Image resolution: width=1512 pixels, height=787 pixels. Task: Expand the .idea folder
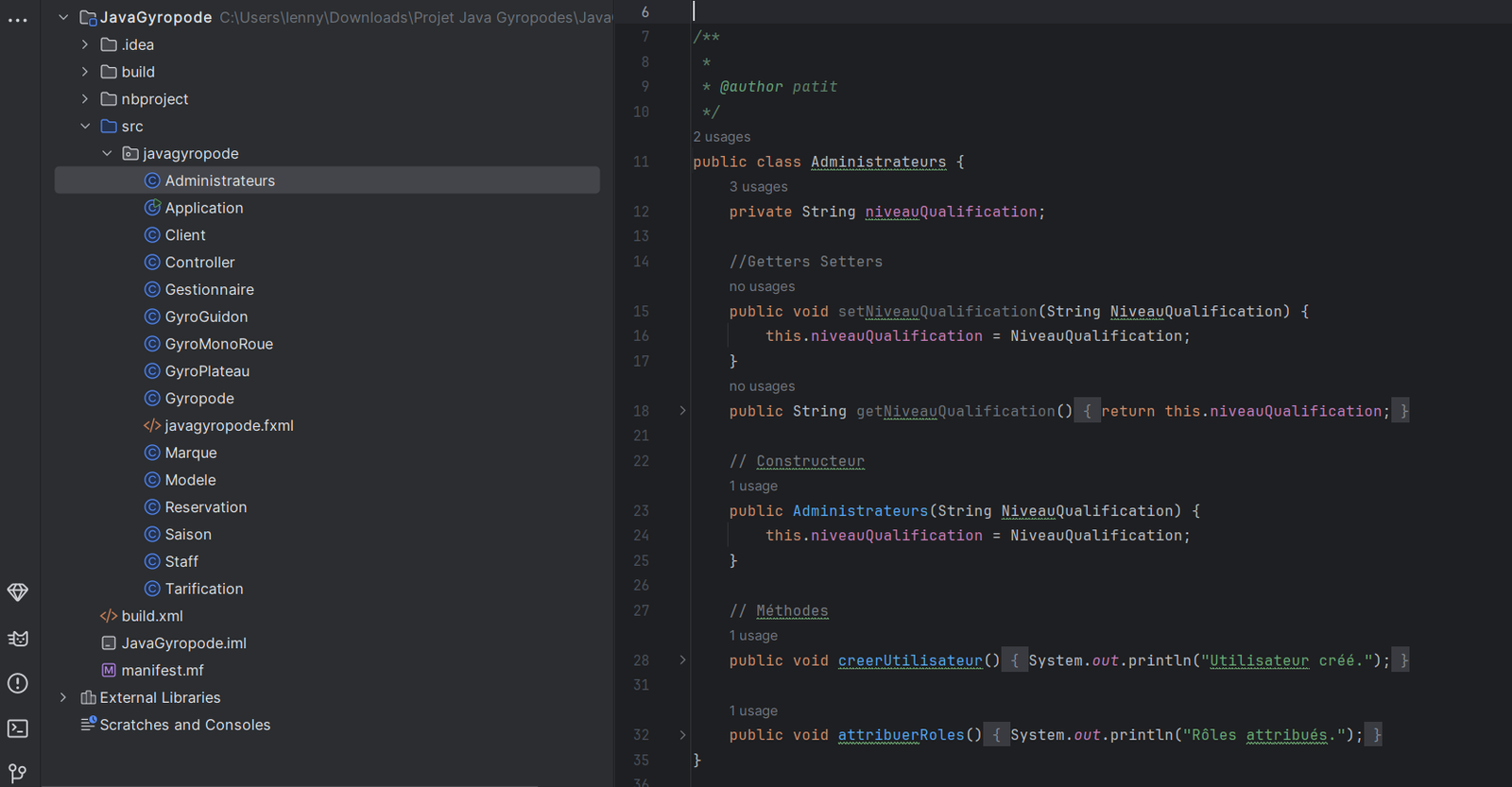85,44
